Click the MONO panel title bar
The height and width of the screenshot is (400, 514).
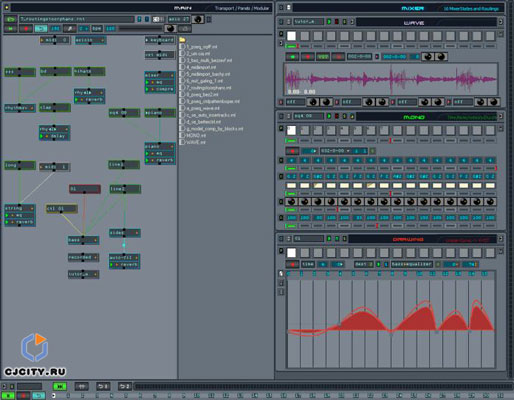(x=426, y=117)
